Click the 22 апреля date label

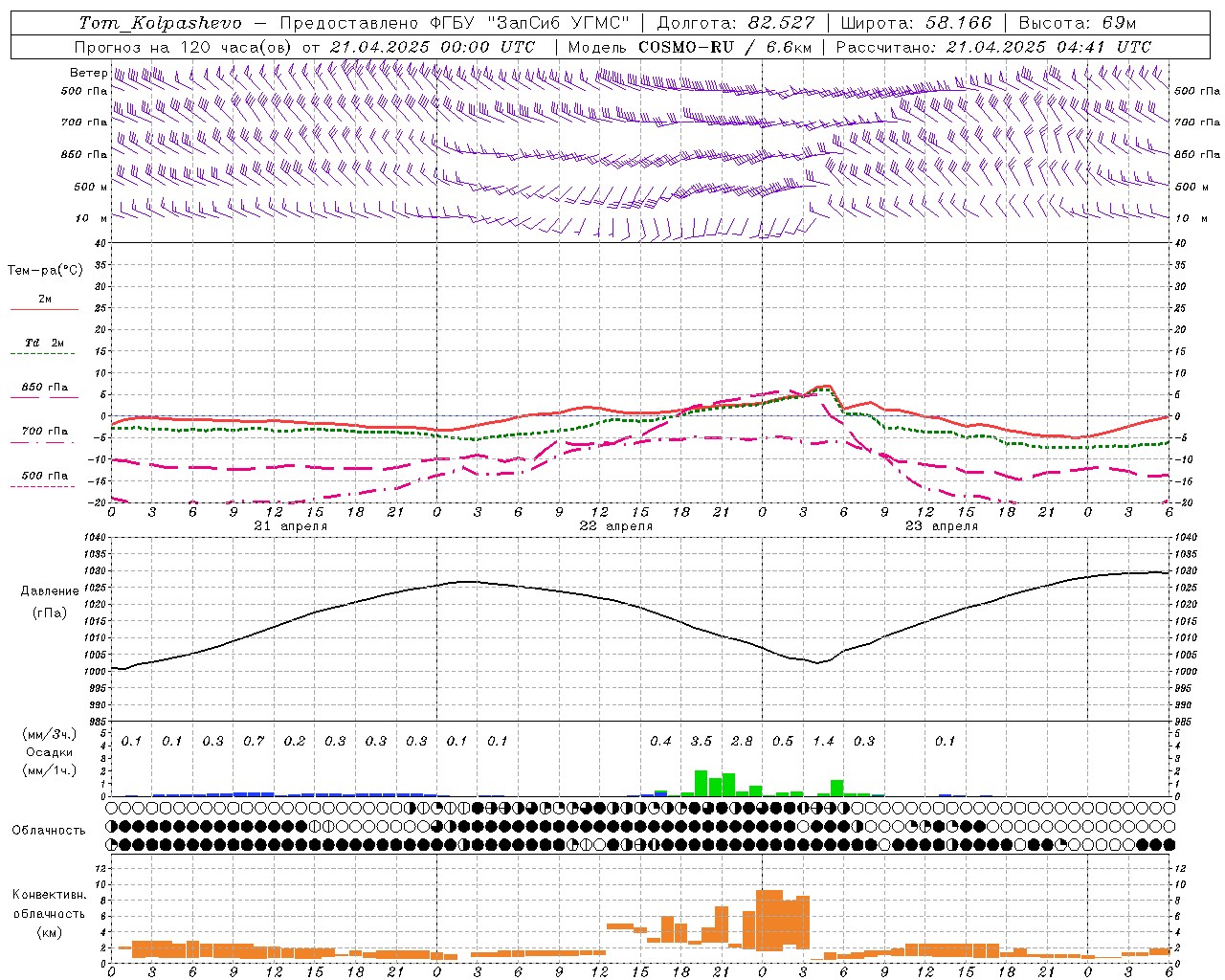pyautogui.click(x=616, y=526)
